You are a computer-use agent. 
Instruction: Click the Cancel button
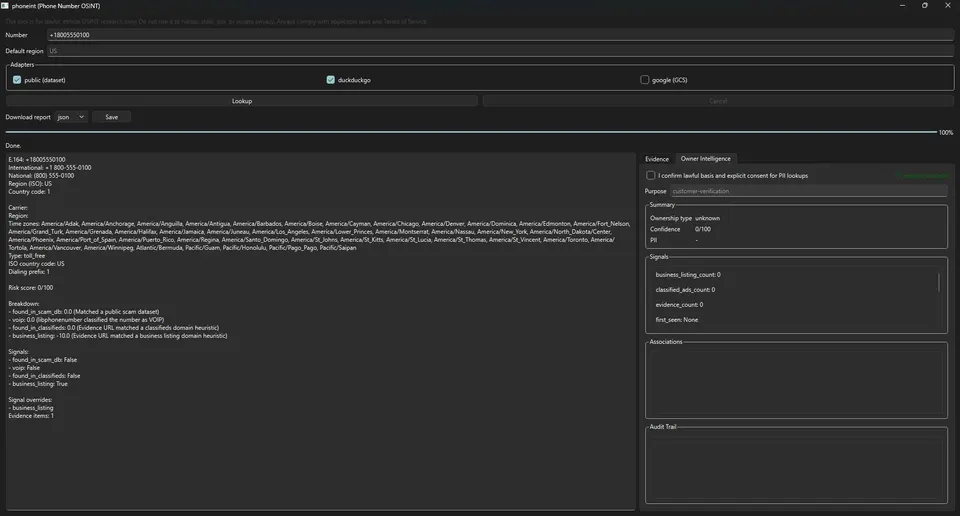[718, 101]
